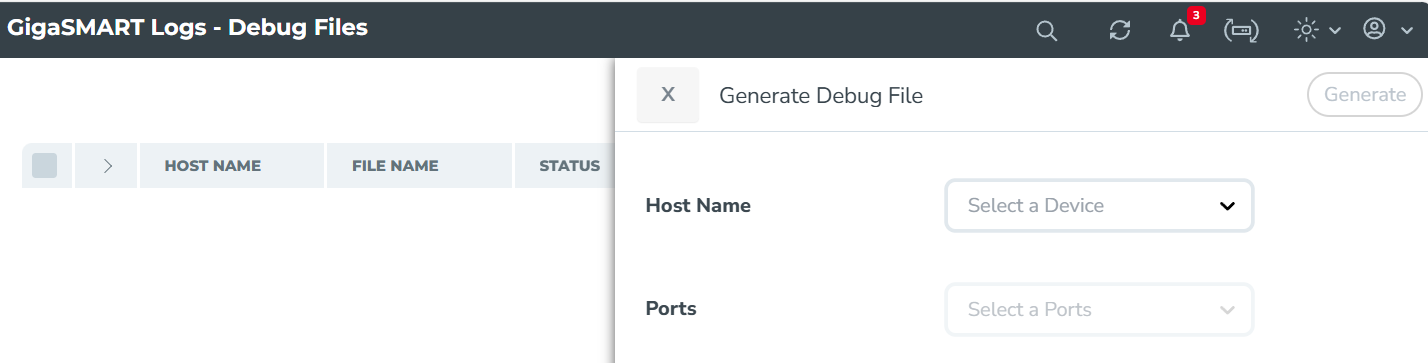Click the GigaSMART Logs - Debug Files title
Viewport: 1428px width, 363px height.
click(x=188, y=28)
